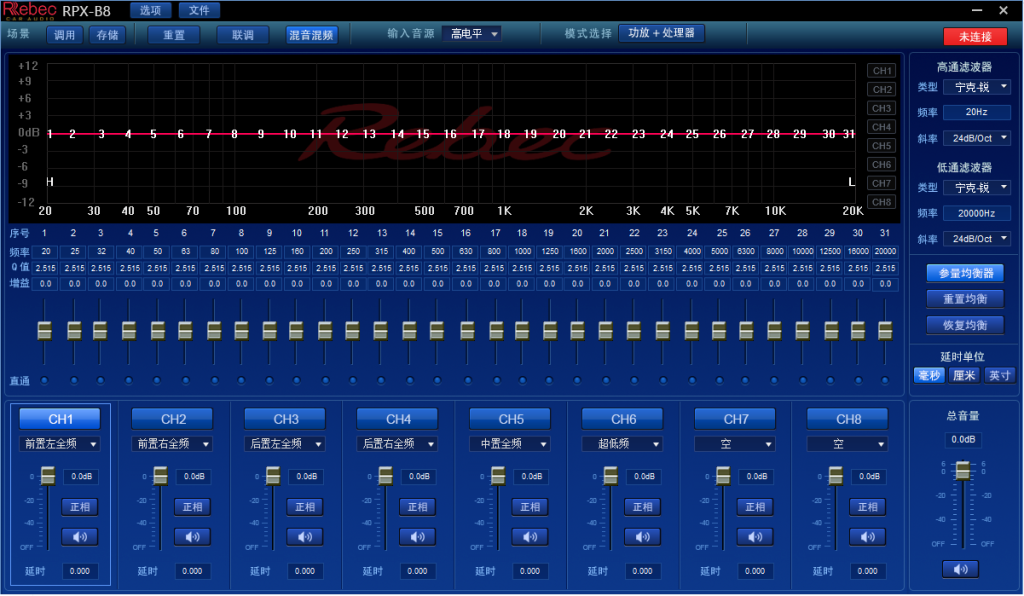Open the 文件 menu
This screenshot has width=1024, height=596.
coord(199,10)
